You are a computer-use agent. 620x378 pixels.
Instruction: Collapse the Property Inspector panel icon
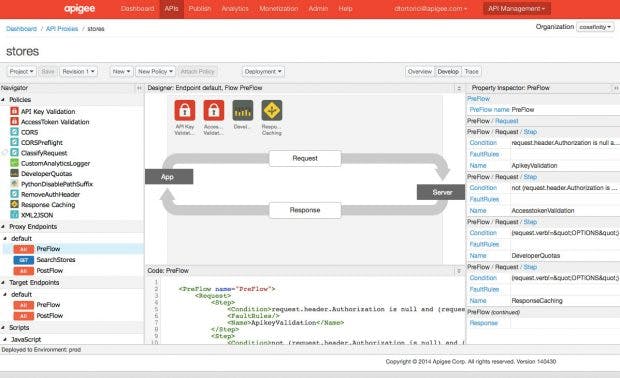(616, 88)
